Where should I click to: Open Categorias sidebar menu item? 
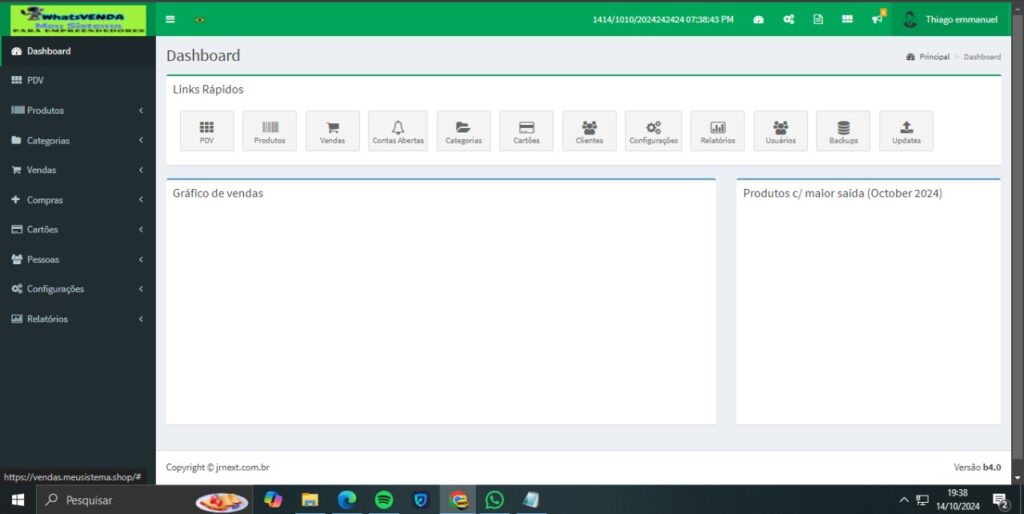tap(78, 140)
